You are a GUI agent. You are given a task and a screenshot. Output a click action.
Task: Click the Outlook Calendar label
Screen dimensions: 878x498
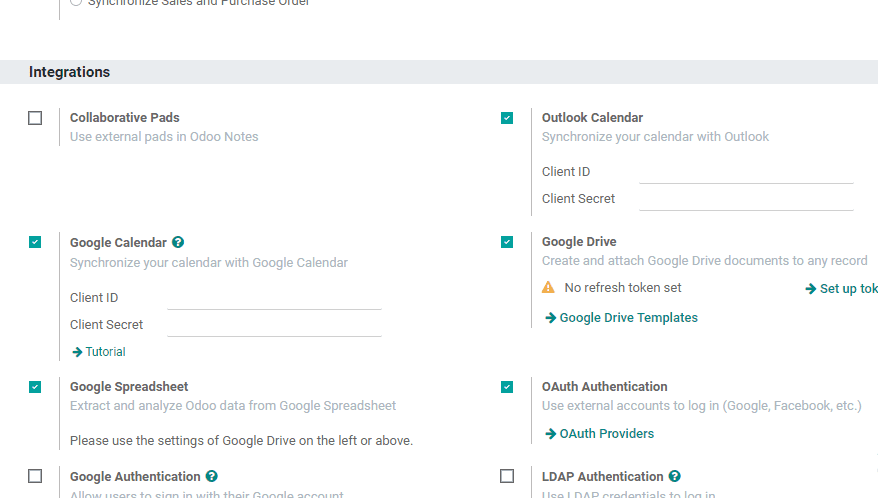[x=592, y=118]
